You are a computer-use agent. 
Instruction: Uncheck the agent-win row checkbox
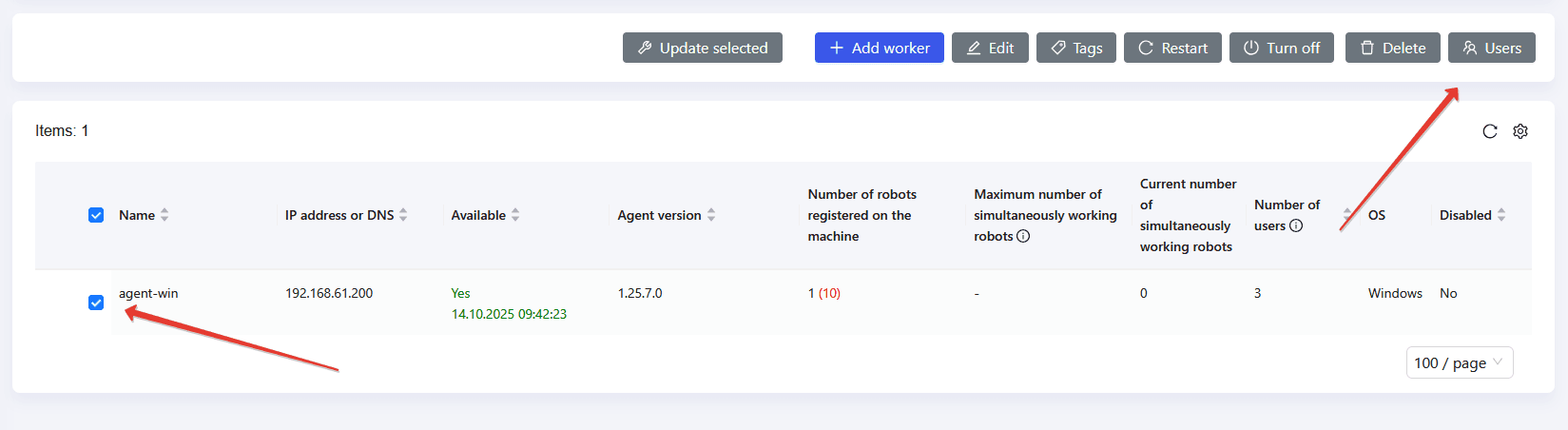tap(96, 303)
